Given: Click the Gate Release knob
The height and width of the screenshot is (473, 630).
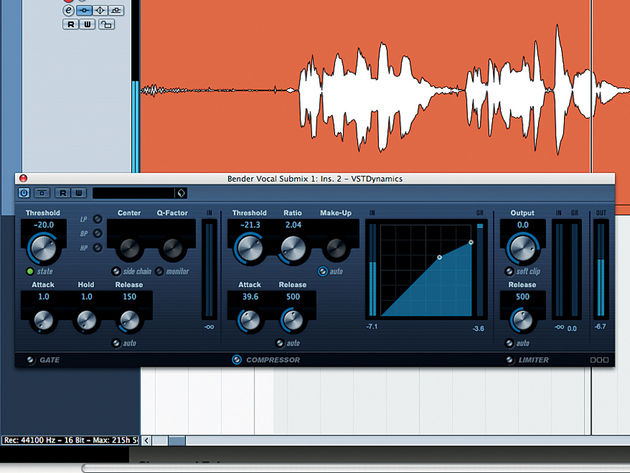Looking at the screenshot, I should (129, 321).
